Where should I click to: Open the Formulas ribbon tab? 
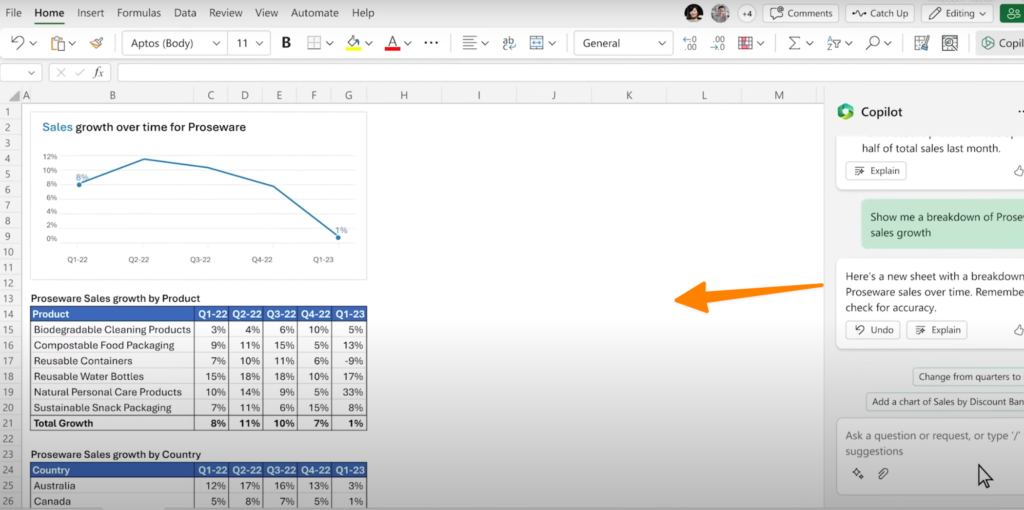pos(138,13)
